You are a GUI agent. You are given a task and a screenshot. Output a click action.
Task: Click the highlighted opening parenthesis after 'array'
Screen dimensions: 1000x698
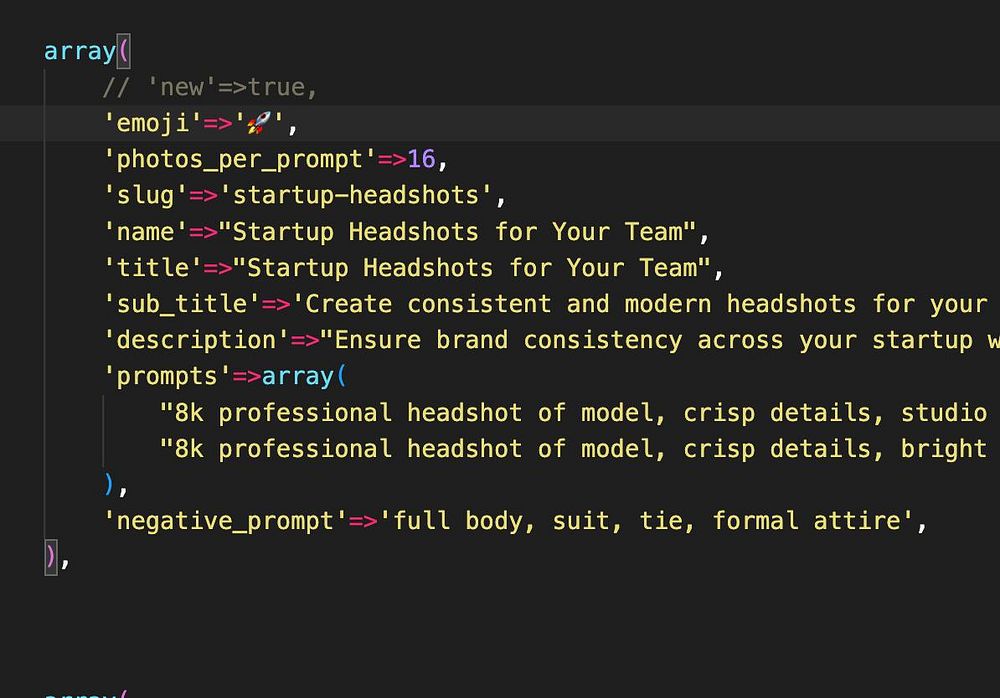tap(124, 51)
